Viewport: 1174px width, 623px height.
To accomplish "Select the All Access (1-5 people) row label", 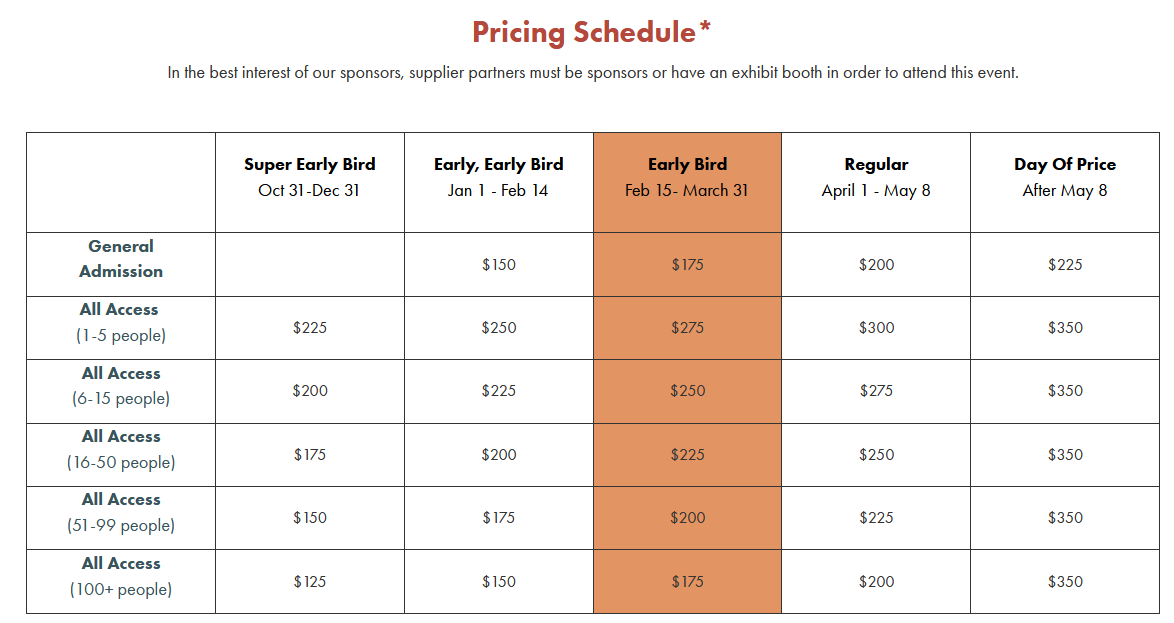I will (x=121, y=323).
